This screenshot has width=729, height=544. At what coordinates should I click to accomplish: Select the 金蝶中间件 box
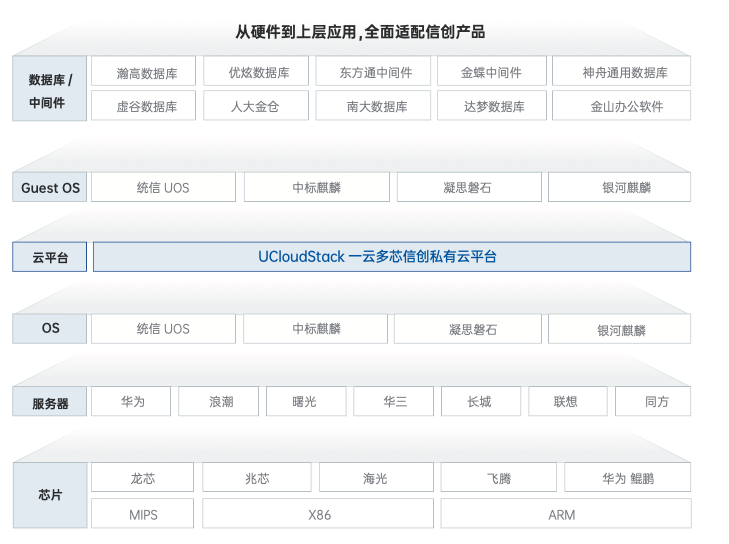point(492,72)
